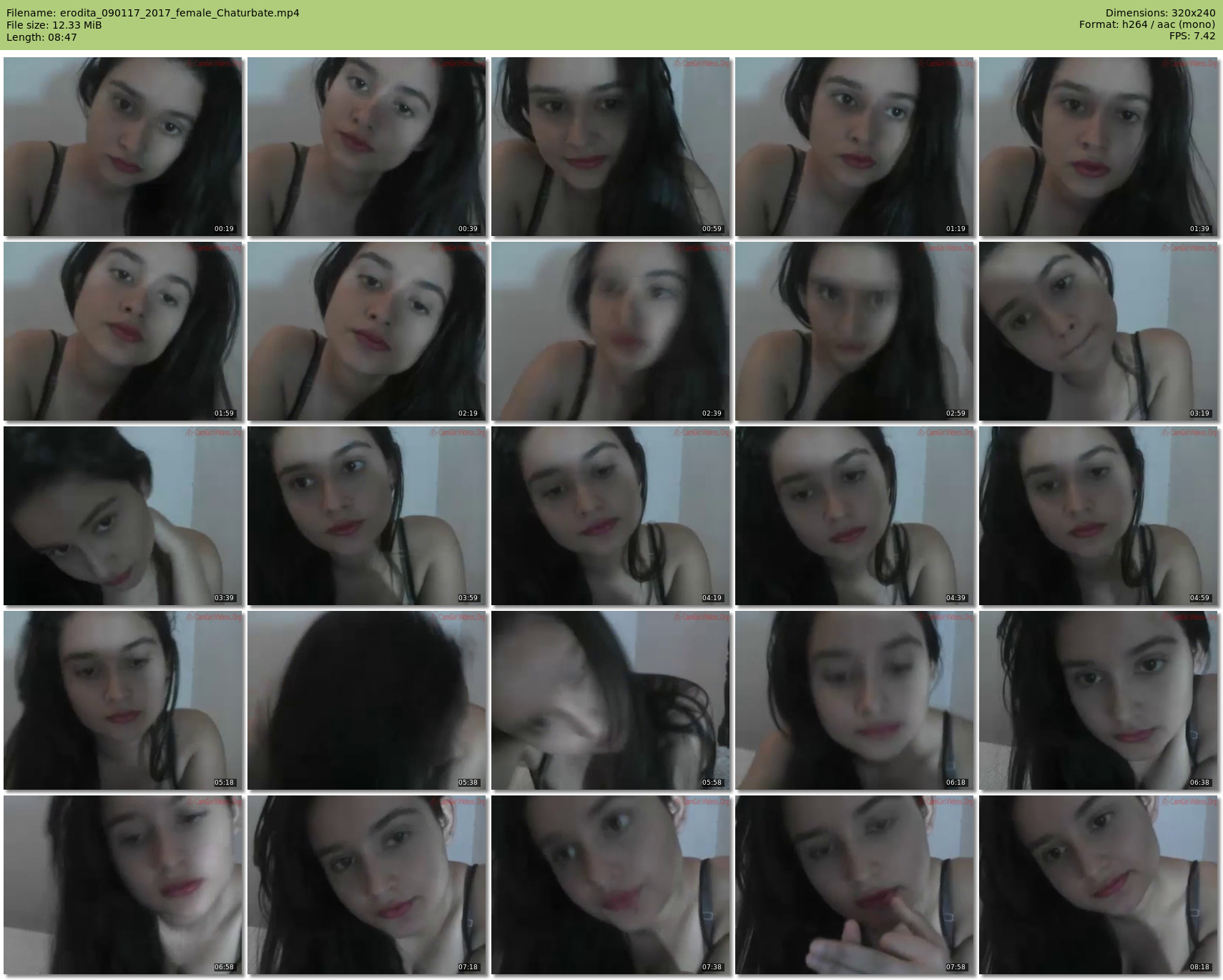Open the frame at 07:18

point(367,885)
